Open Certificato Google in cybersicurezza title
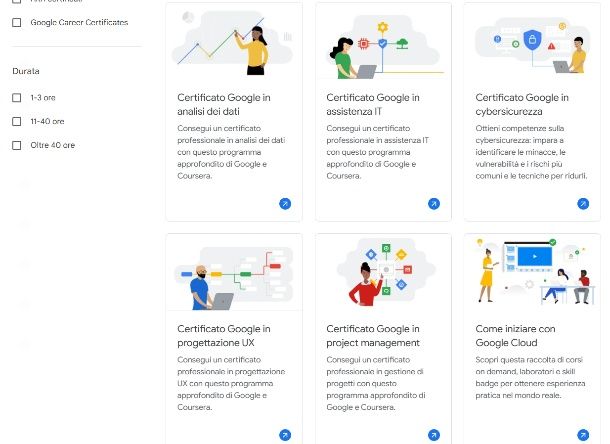Image resolution: width=610 pixels, height=444 pixels. (x=522, y=104)
